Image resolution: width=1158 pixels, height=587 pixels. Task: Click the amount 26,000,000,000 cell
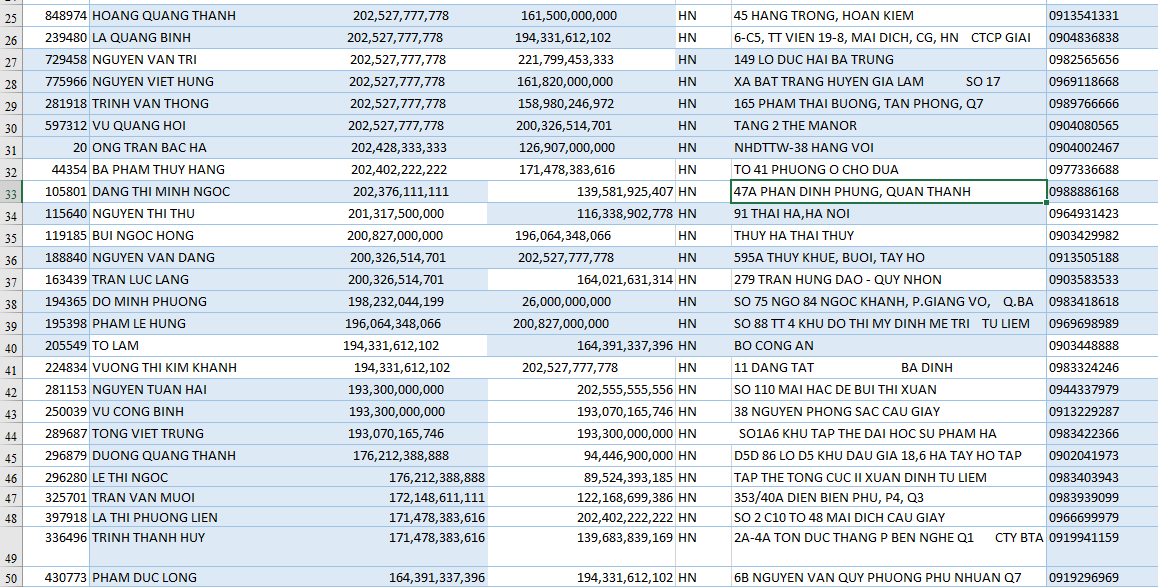568,302
